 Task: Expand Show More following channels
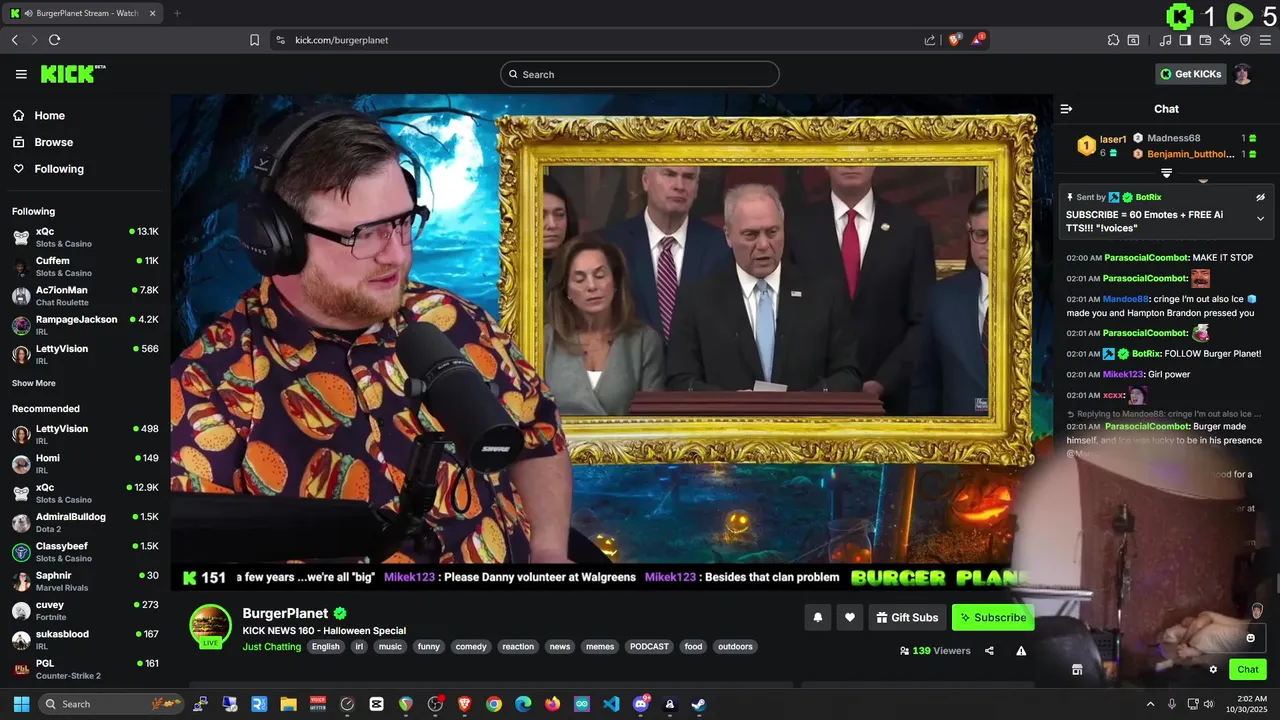pyautogui.click(x=34, y=383)
